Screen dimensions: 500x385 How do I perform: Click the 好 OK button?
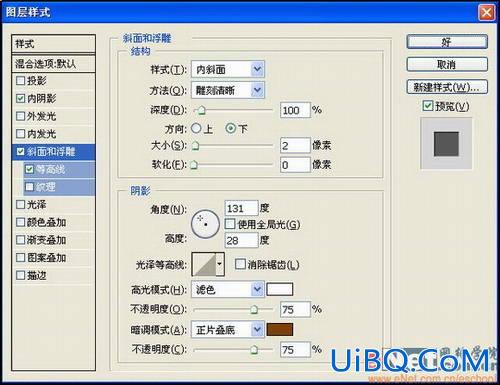click(x=447, y=42)
